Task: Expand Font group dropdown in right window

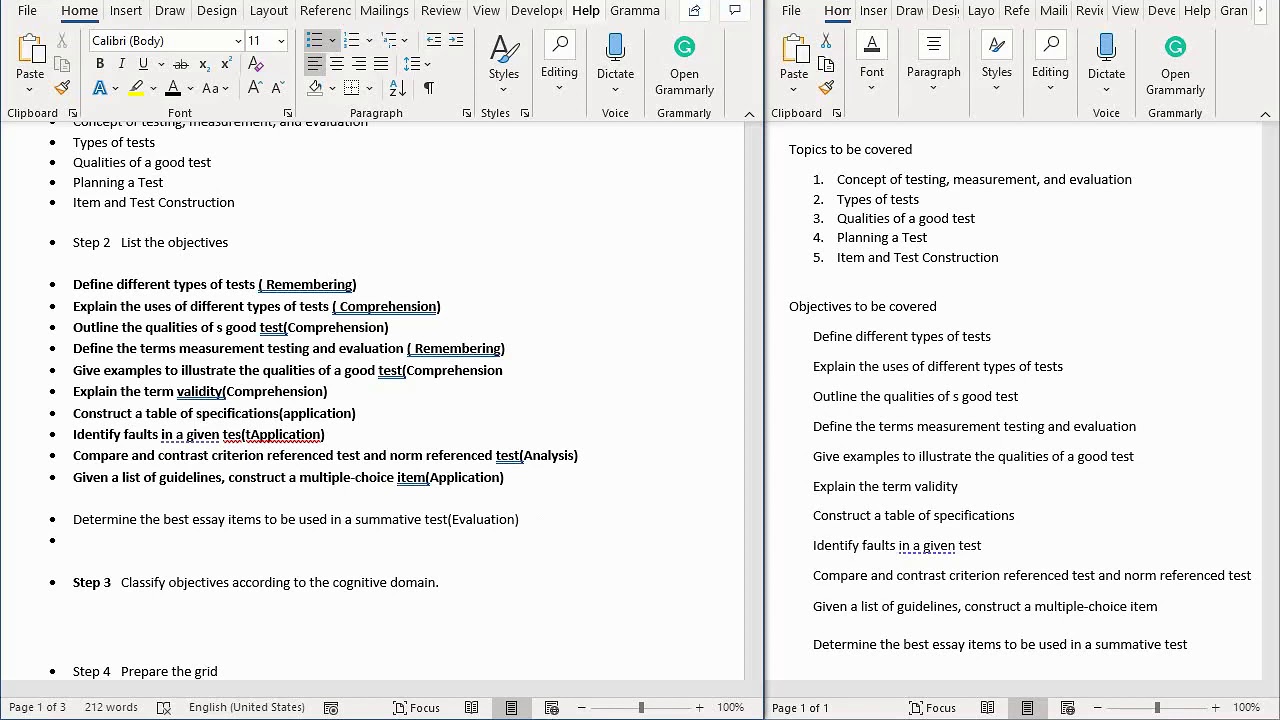Action: [872, 62]
